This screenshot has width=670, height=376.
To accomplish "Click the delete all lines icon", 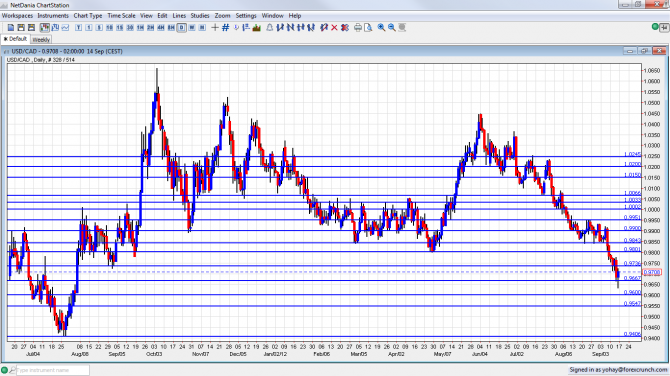I will pyautogui.click(x=345, y=27).
